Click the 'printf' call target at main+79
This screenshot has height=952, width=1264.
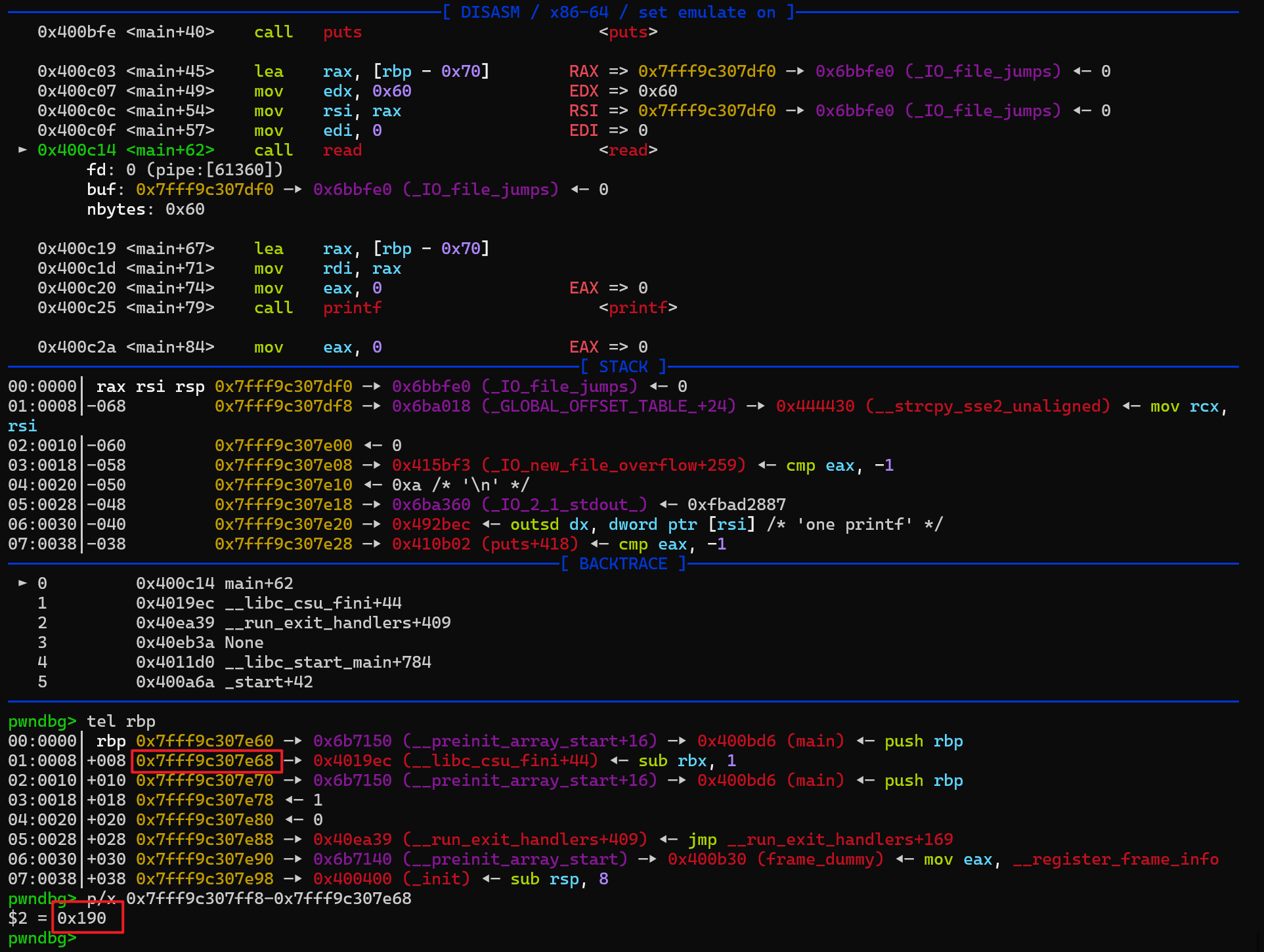(352, 308)
